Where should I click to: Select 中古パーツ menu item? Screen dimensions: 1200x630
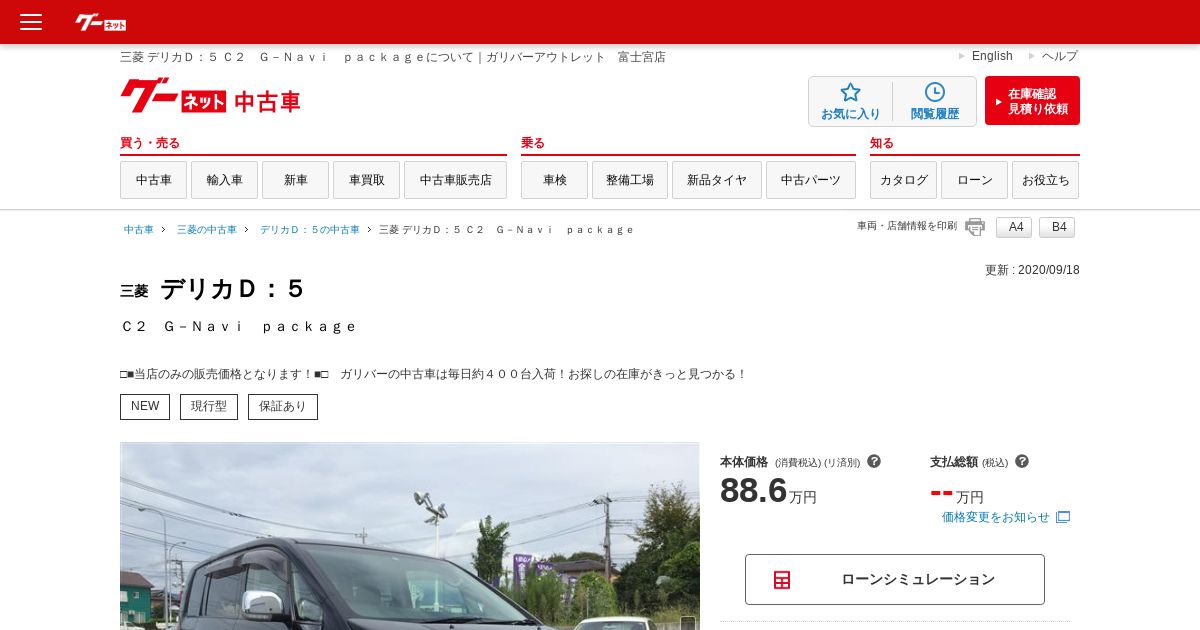811,180
